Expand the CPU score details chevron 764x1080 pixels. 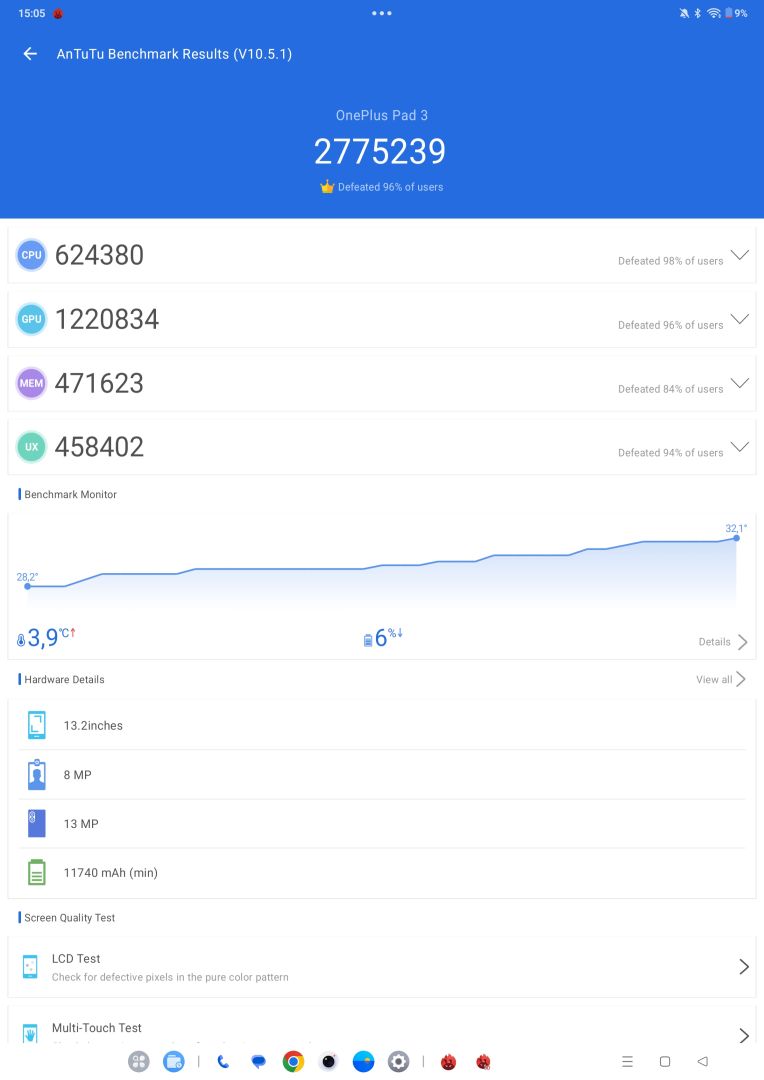pyautogui.click(x=739, y=255)
